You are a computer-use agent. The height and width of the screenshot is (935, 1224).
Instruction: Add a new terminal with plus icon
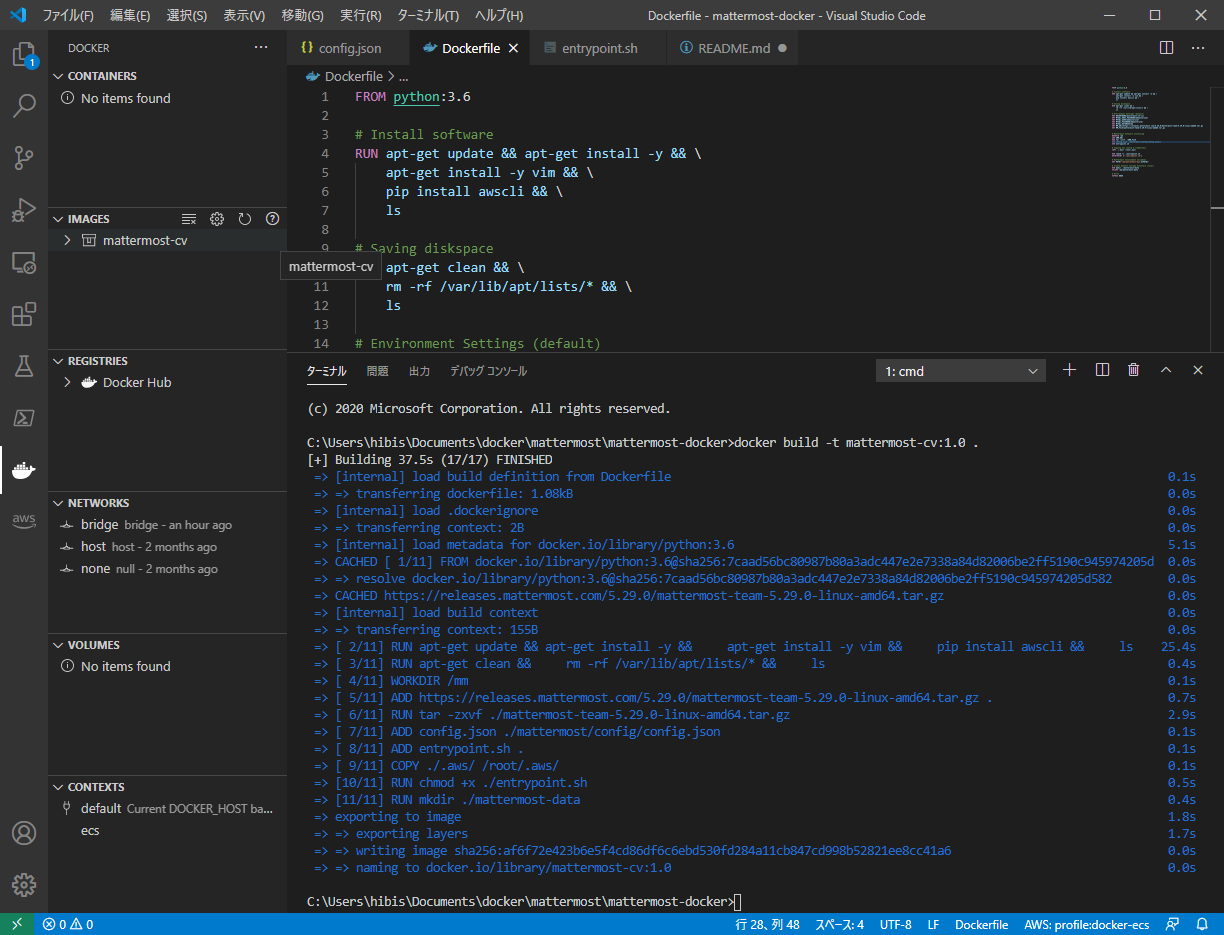tap(1069, 370)
